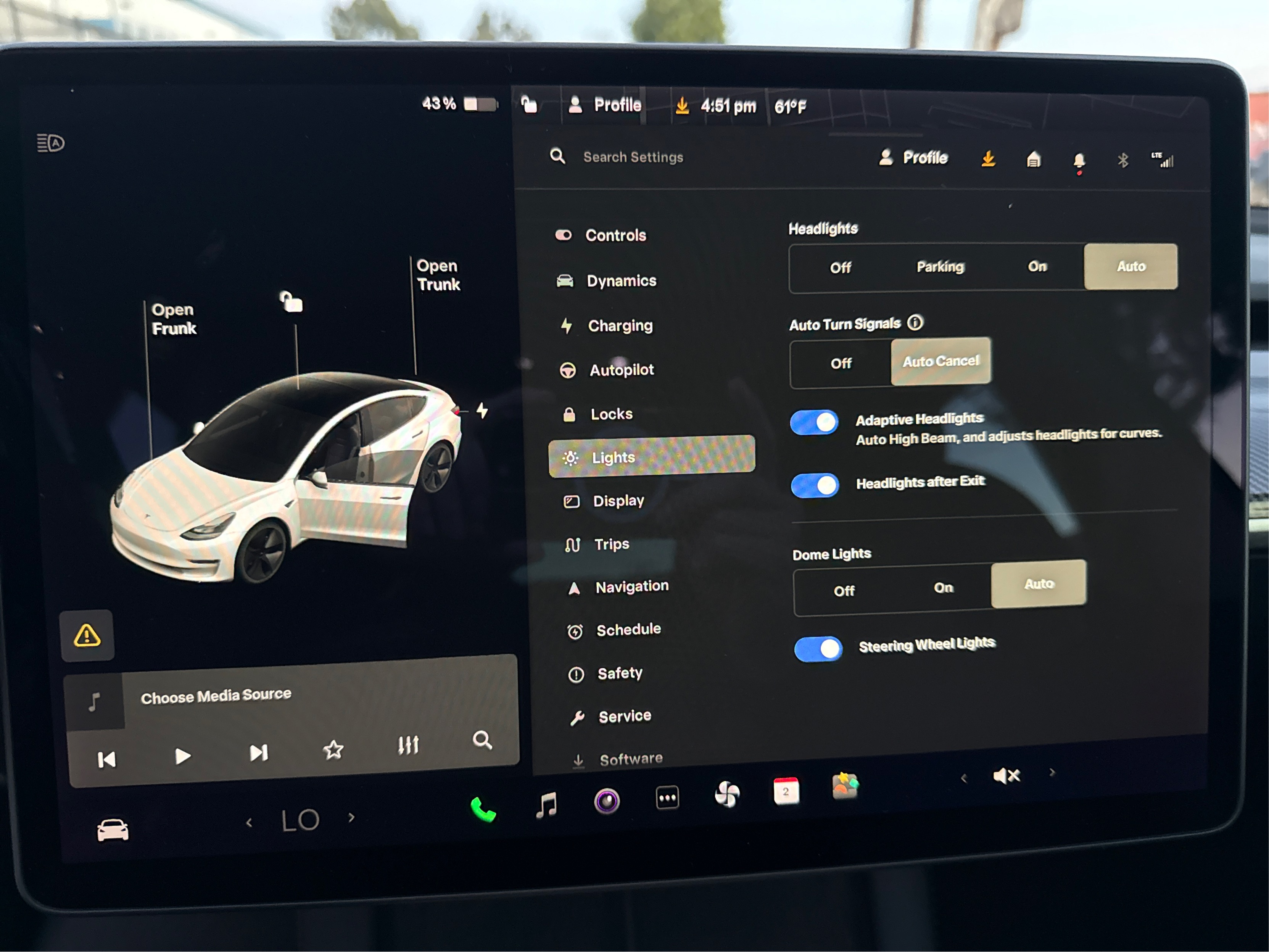Decrease temperature with left chevron near LO
The height and width of the screenshot is (952, 1269).
tap(249, 823)
